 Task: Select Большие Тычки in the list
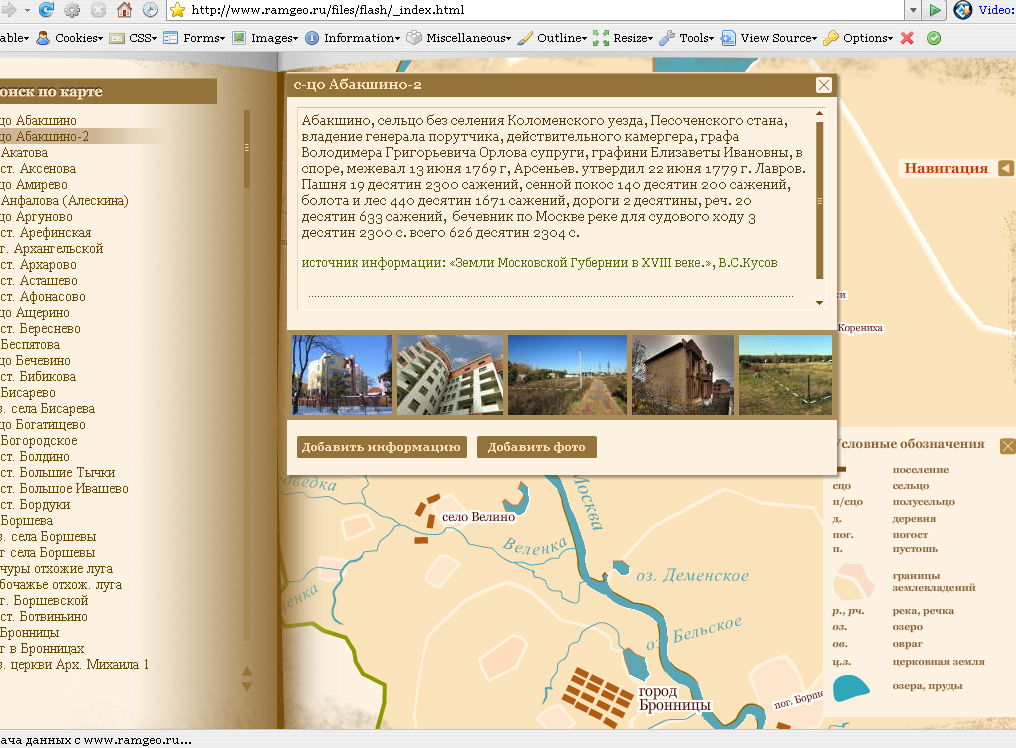click(58, 473)
